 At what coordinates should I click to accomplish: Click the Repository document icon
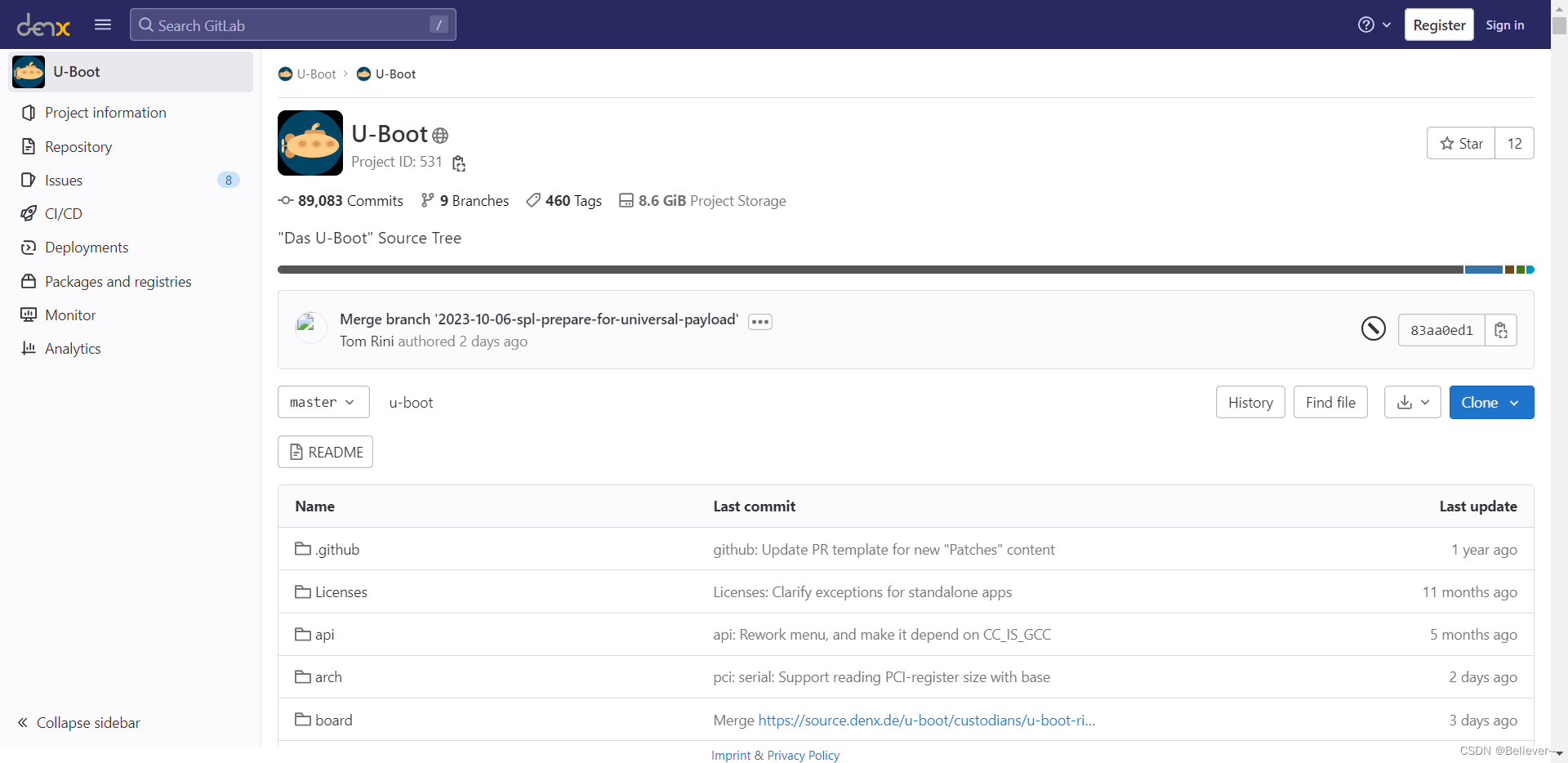[29, 147]
